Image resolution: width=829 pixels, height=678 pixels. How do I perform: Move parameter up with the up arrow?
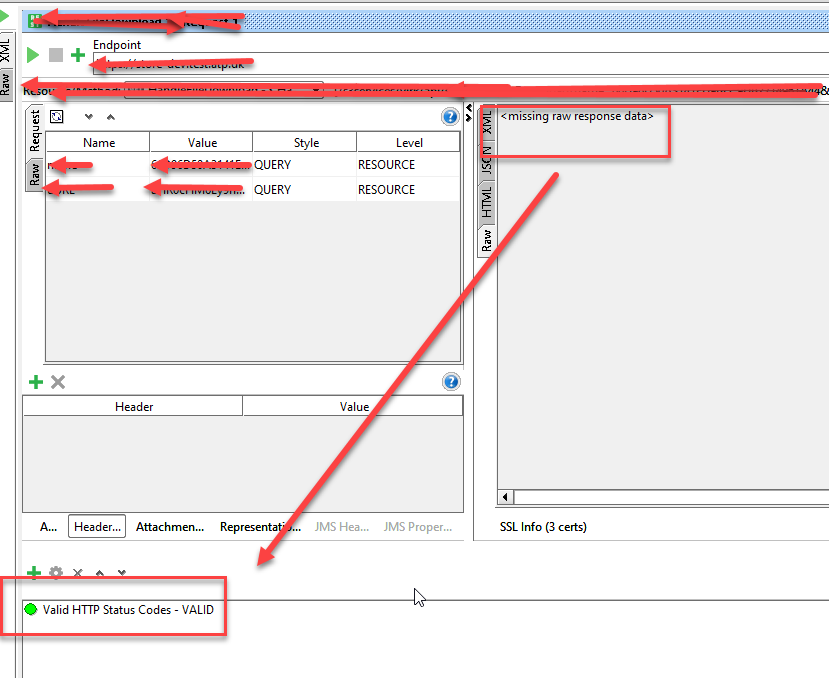tap(110, 117)
